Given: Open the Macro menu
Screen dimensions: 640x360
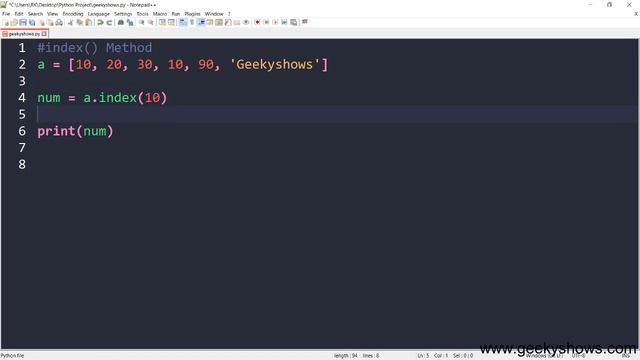Looking at the screenshot, I should coord(160,14).
